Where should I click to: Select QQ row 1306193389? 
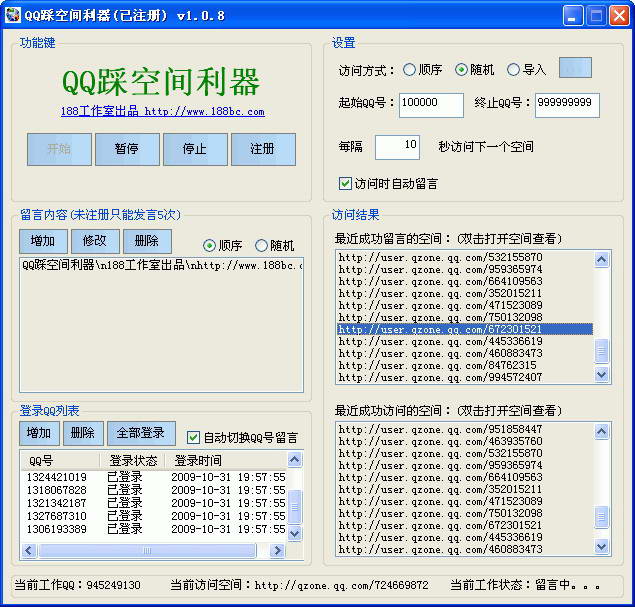click(154, 529)
